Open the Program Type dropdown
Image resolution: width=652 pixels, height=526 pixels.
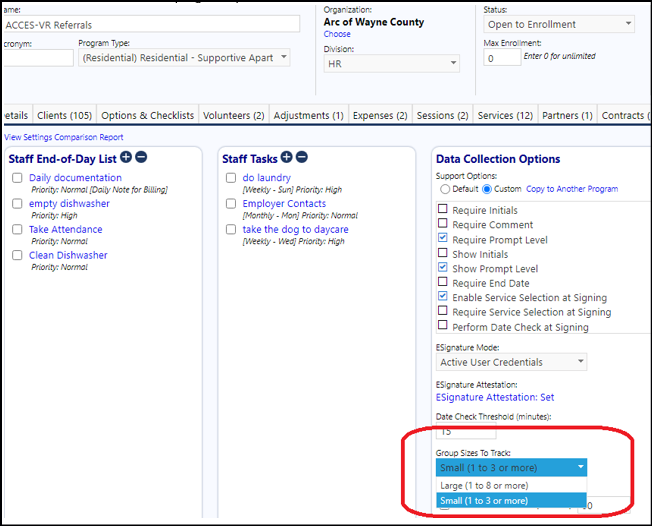click(x=184, y=58)
